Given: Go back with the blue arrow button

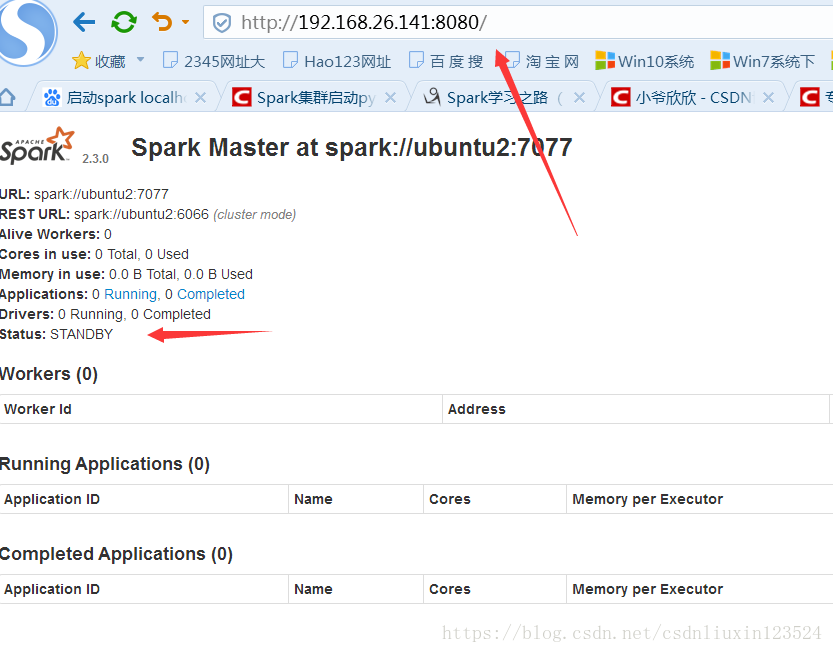Looking at the screenshot, I should pos(84,22).
